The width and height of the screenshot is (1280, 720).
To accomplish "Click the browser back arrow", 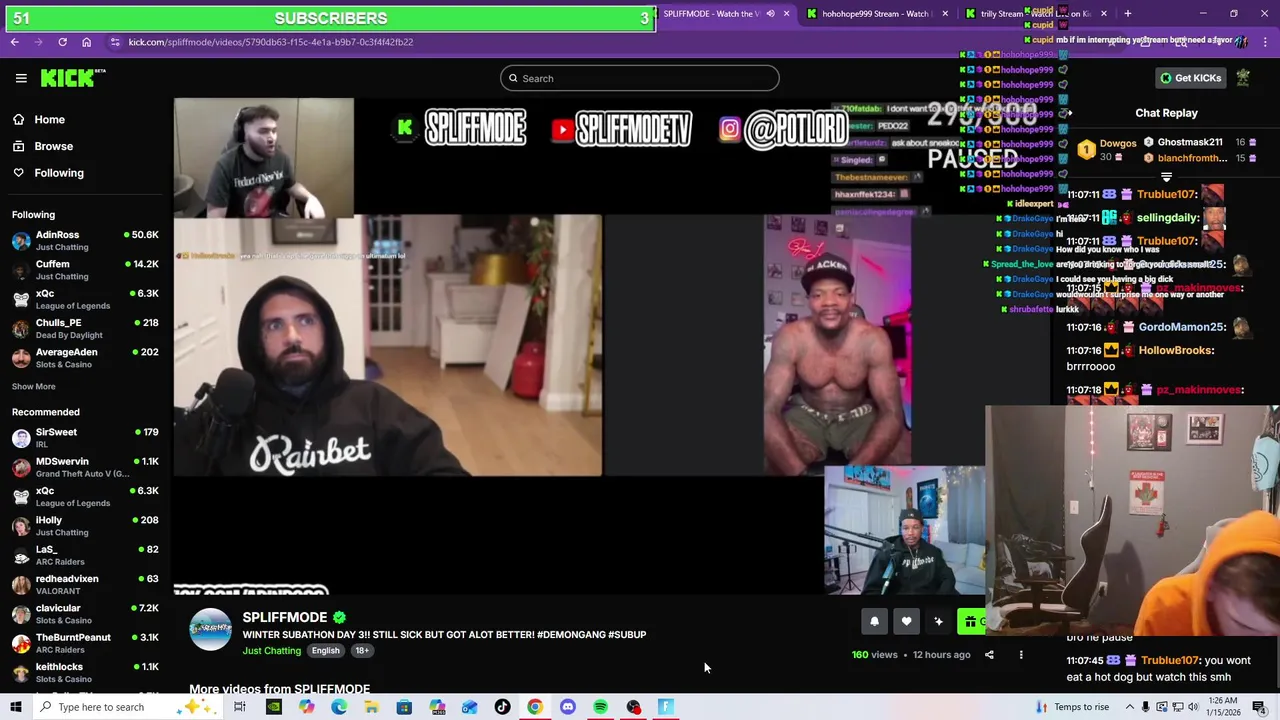I will 15,42.
